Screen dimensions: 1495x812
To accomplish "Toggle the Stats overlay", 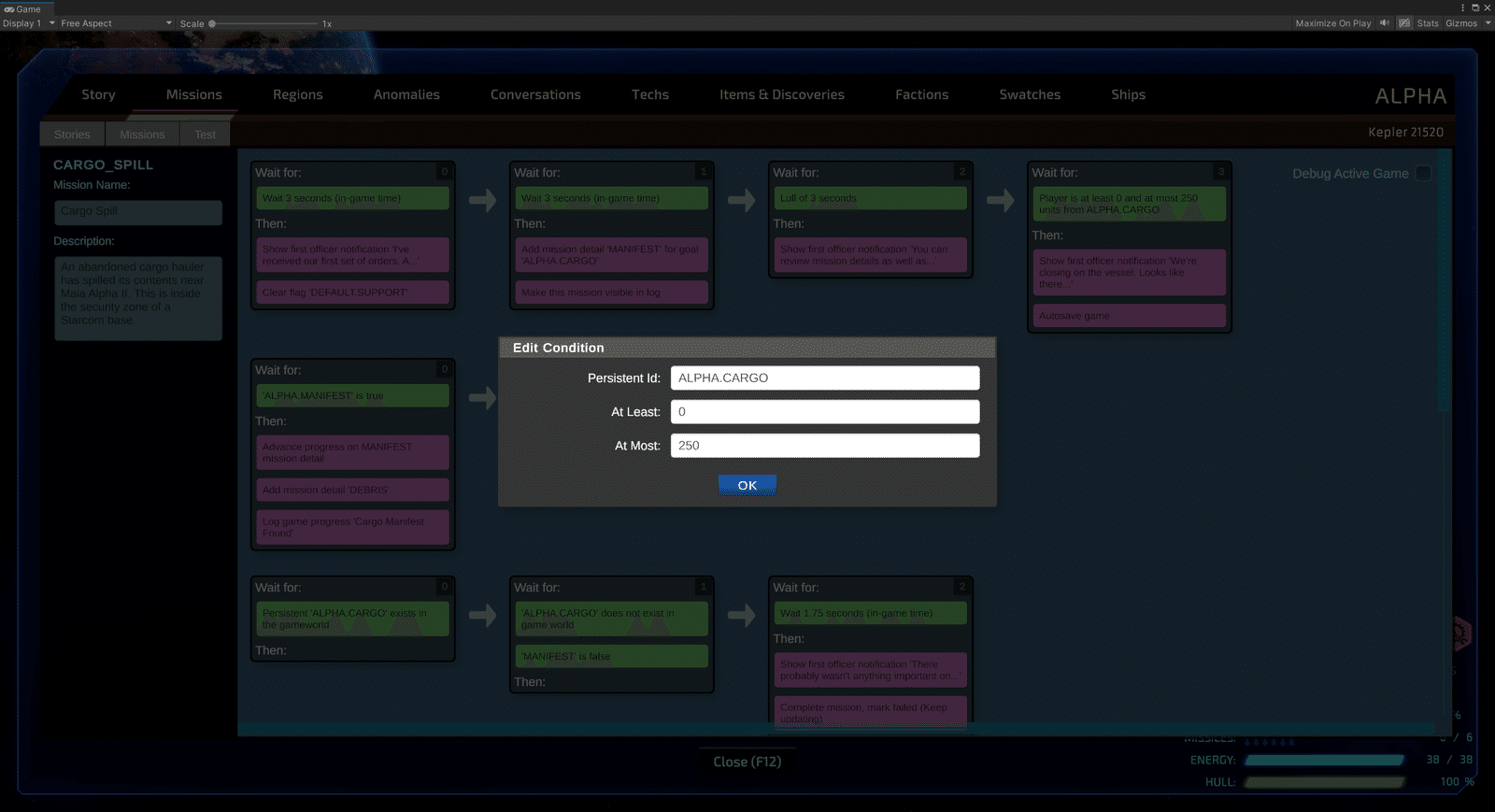I will pos(1428,23).
